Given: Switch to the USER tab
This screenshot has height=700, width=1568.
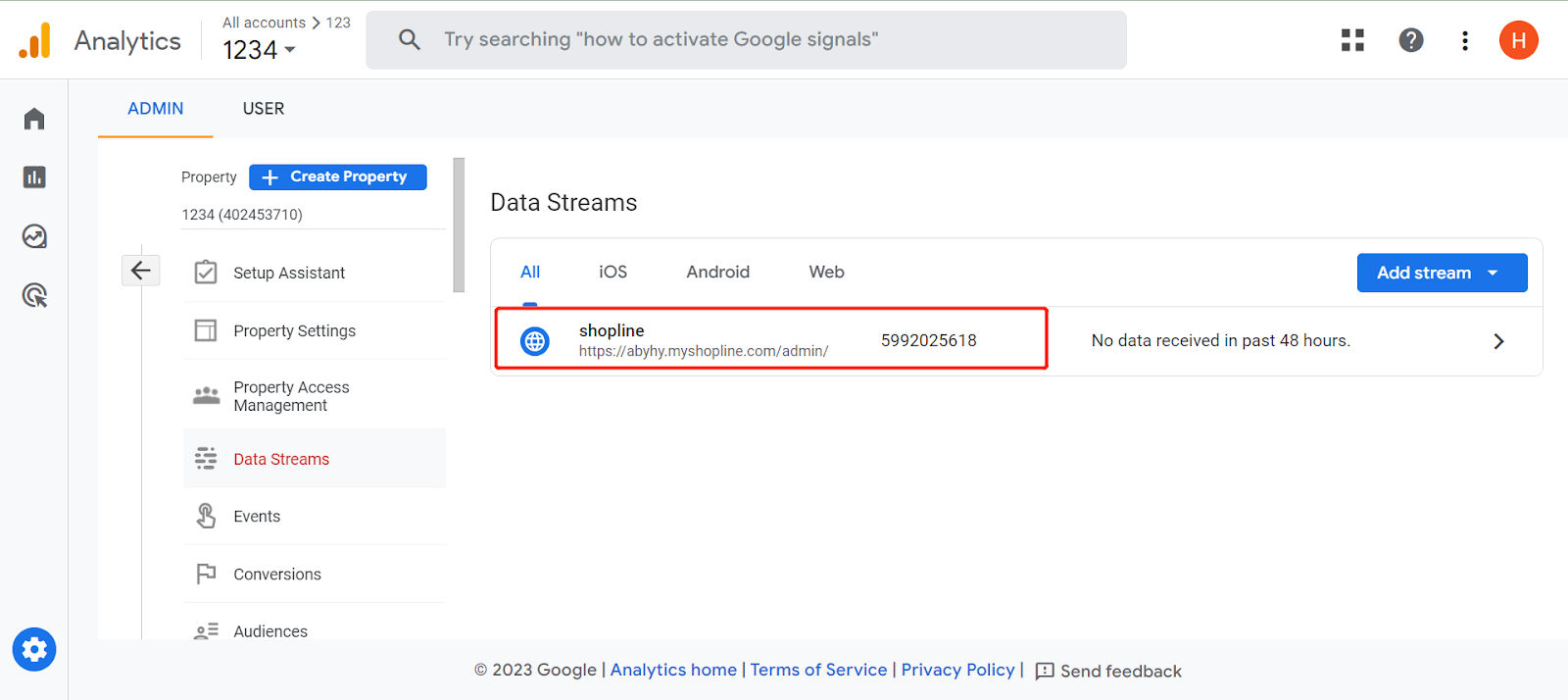Looking at the screenshot, I should (x=264, y=109).
